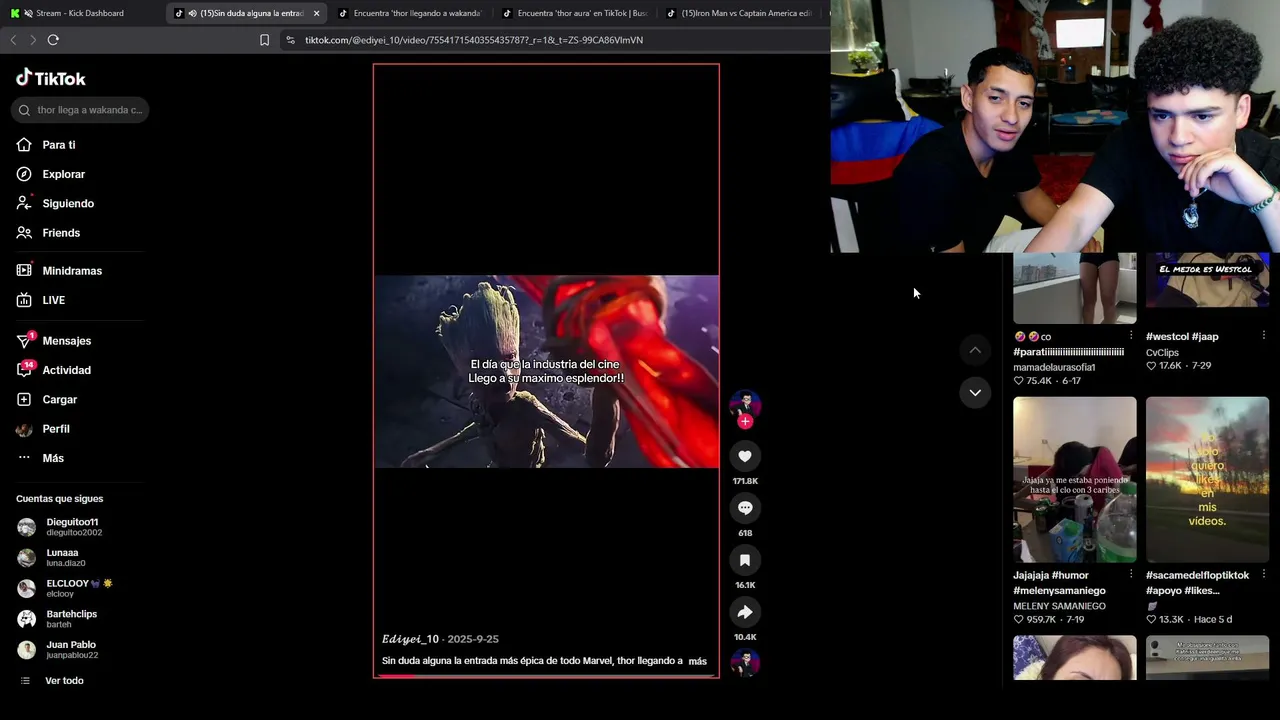Switch to 'thor llegando a wakanda' tab
Viewport: 1280px width, 720px height.
pyautogui.click(x=410, y=13)
